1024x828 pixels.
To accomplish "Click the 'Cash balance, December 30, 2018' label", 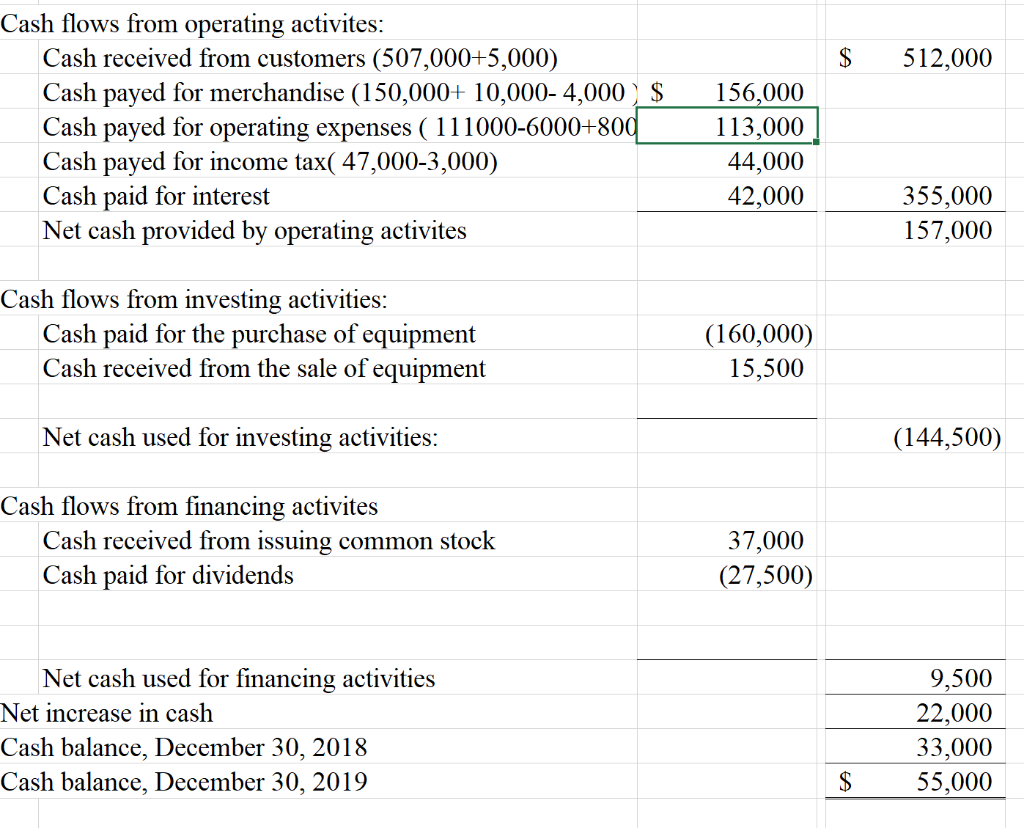I will [x=185, y=747].
